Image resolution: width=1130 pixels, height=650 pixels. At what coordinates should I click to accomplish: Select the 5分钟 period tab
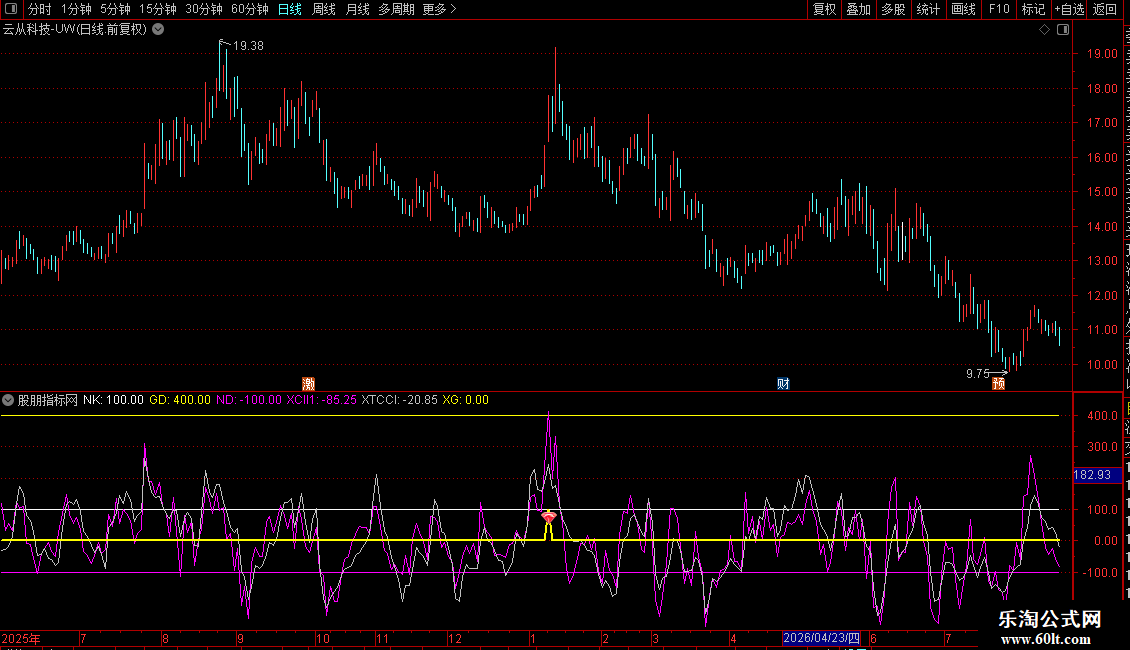tap(115, 9)
